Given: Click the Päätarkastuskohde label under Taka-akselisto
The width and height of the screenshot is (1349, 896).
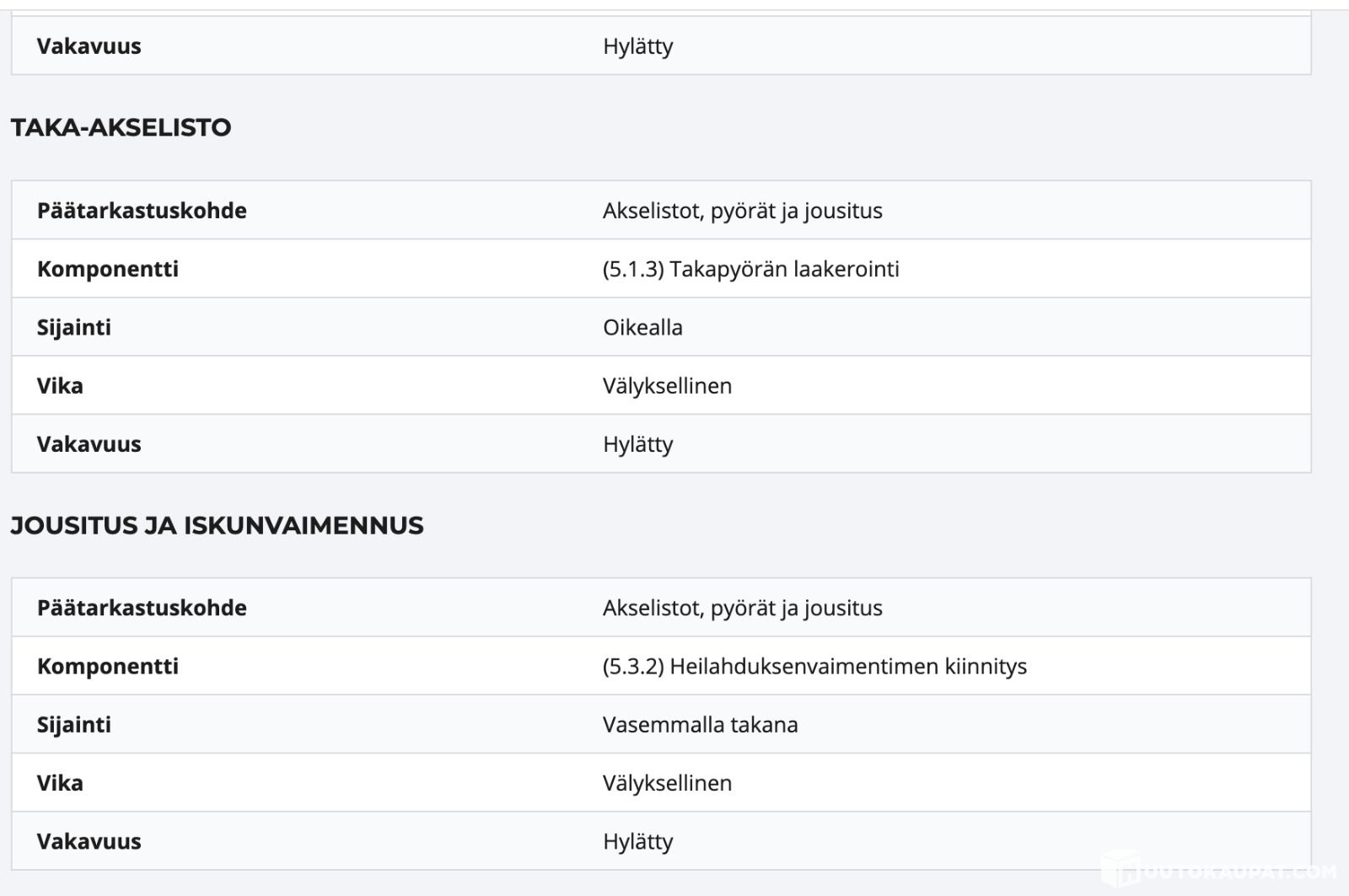Looking at the screenshot, I should point(142,210).
